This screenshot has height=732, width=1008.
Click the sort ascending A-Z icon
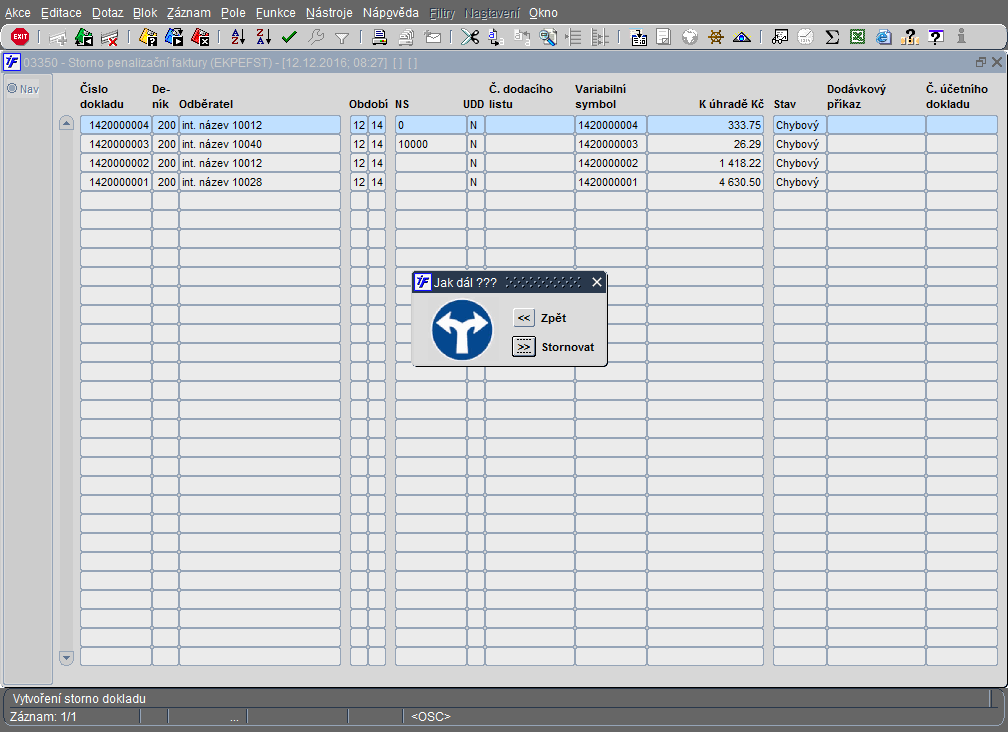point(238,37)
